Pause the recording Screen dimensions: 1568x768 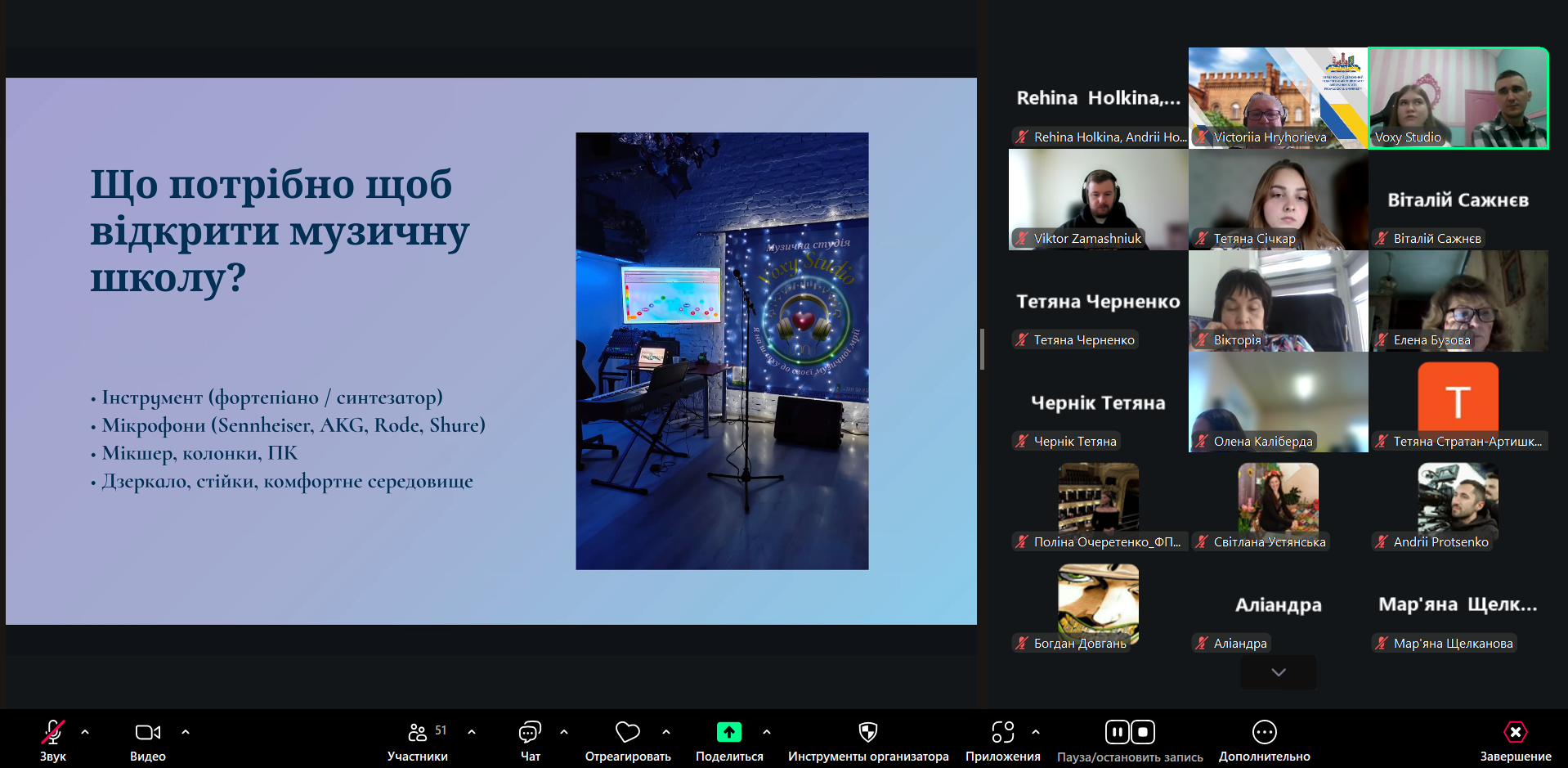point(1117,732)
